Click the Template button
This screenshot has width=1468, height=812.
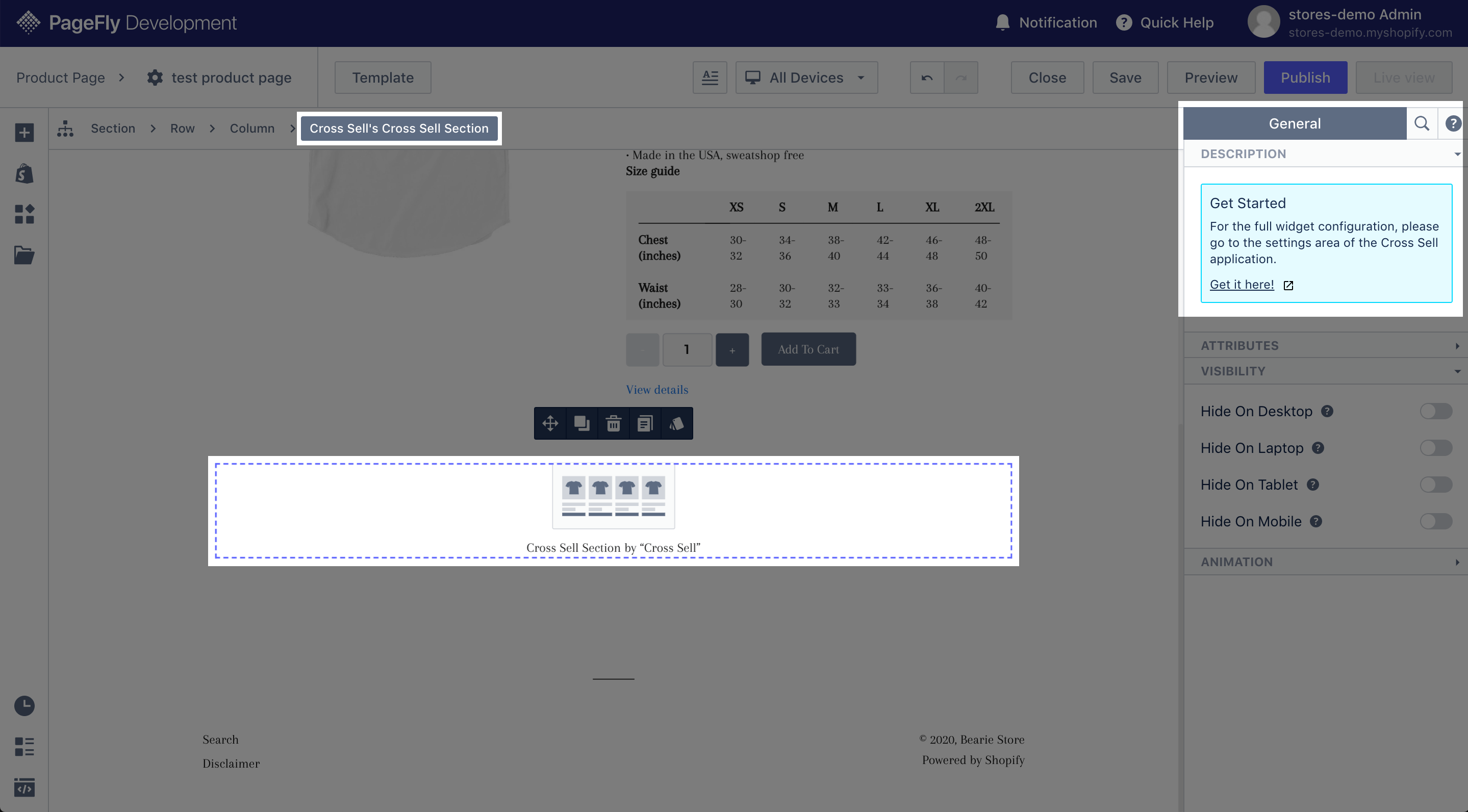pyautogui.click(x=383, y=78)
